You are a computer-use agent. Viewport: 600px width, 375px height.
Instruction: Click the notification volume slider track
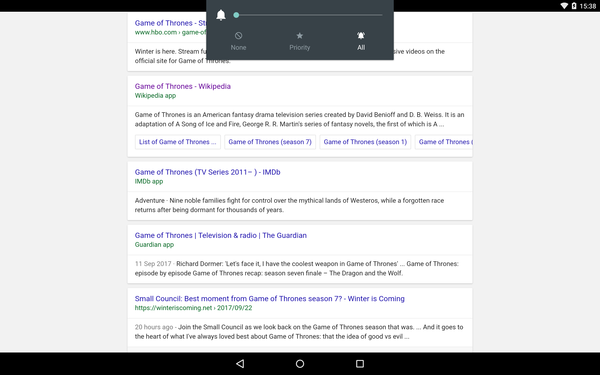coord(309,15)
